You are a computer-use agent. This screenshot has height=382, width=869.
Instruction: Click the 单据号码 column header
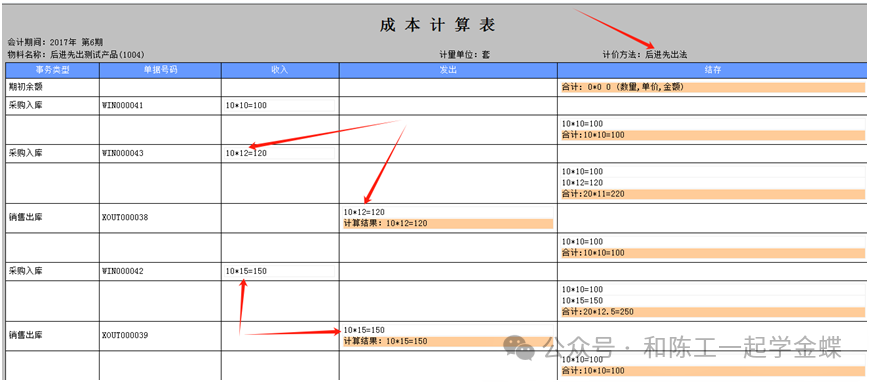click(160, 70)
